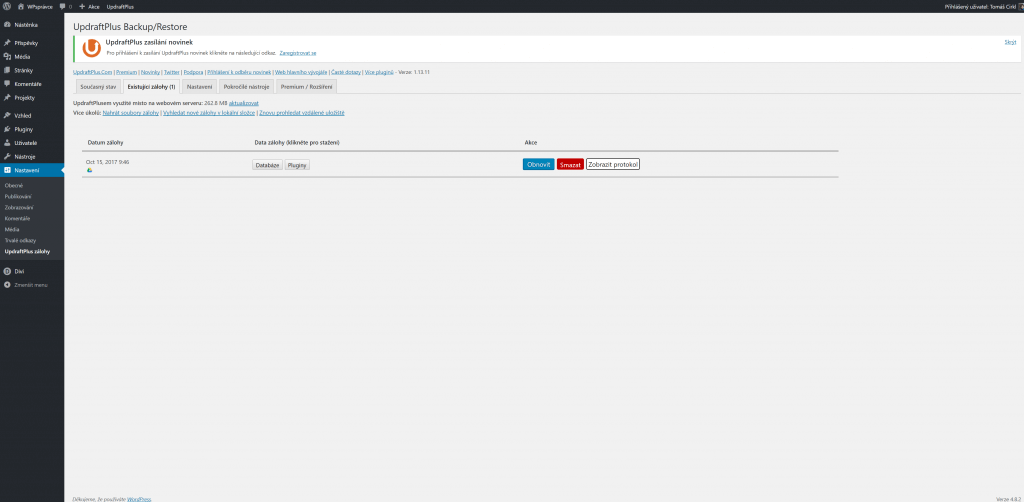
Task: Download the Pluginy backup
Action: [297, 165]
